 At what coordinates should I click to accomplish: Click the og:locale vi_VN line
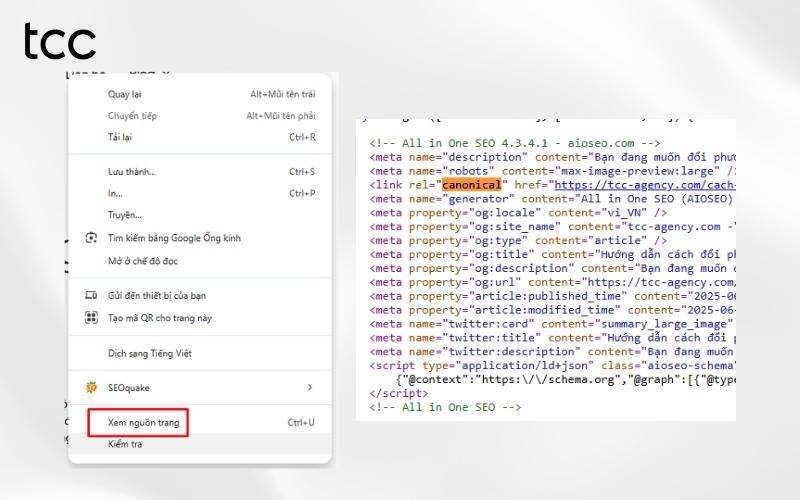pyautogui.click(x=518, y=212)
